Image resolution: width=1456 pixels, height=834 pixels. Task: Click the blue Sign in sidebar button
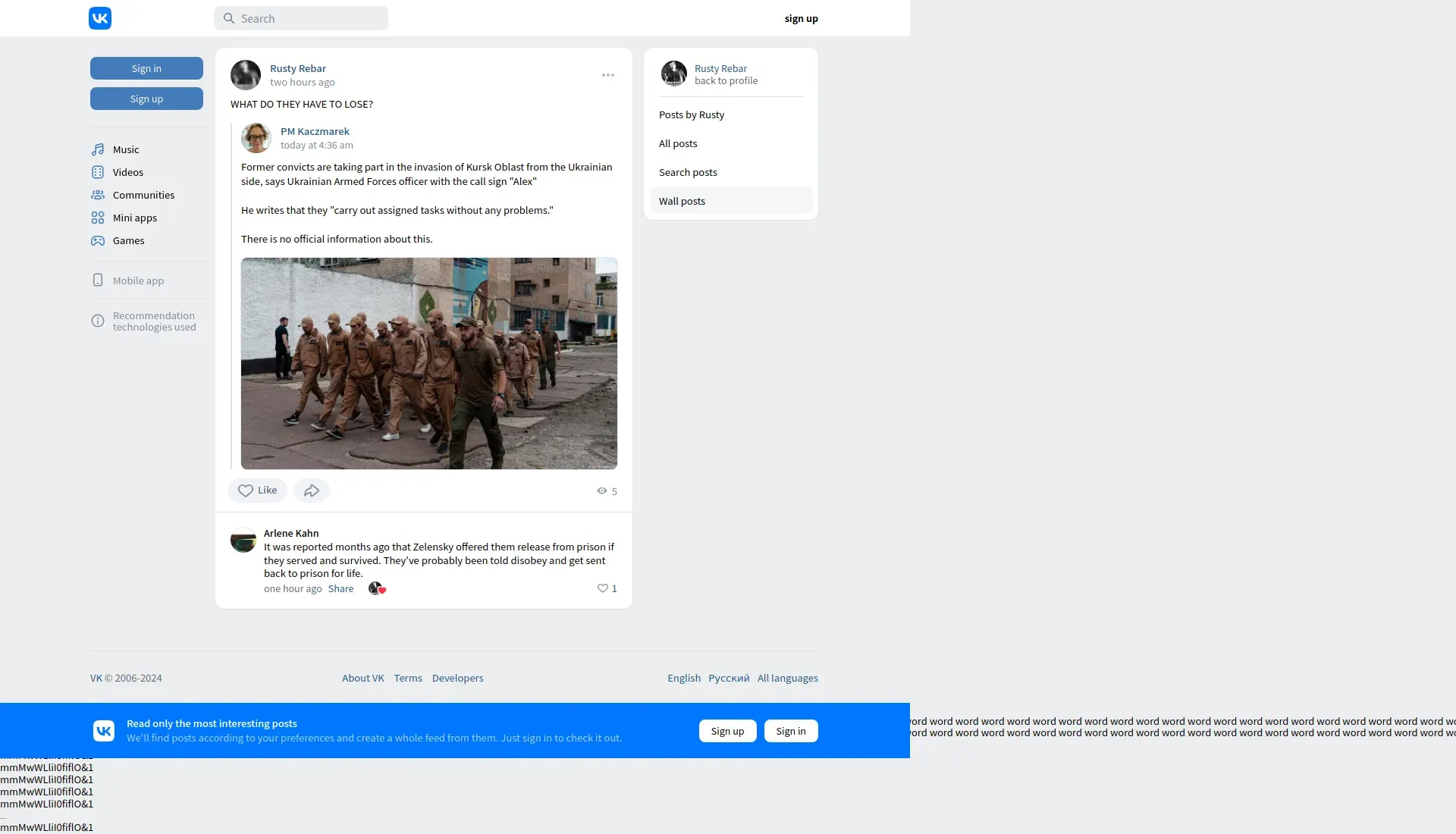point(146,68)
